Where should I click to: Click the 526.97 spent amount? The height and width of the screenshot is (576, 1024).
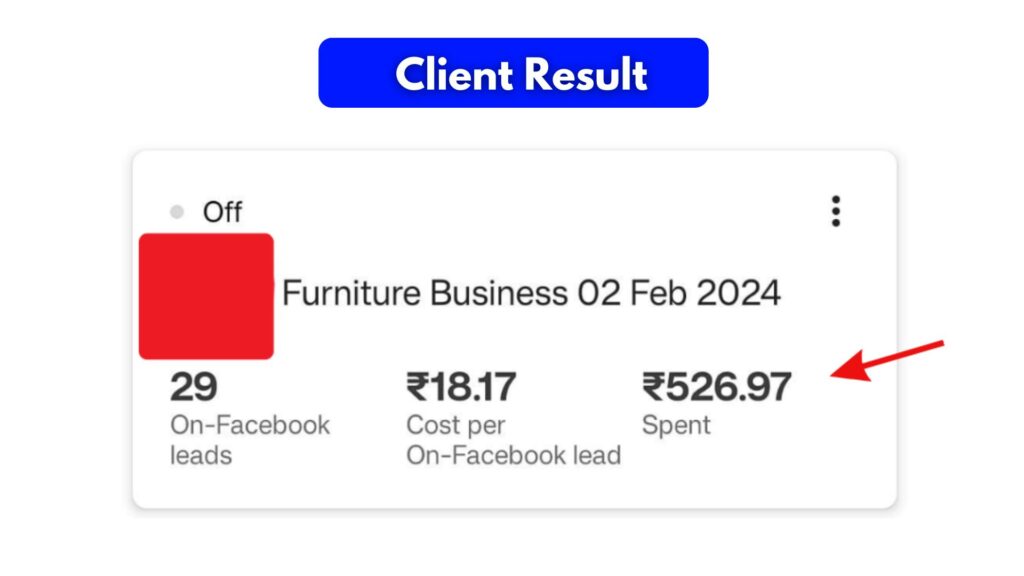729,386
